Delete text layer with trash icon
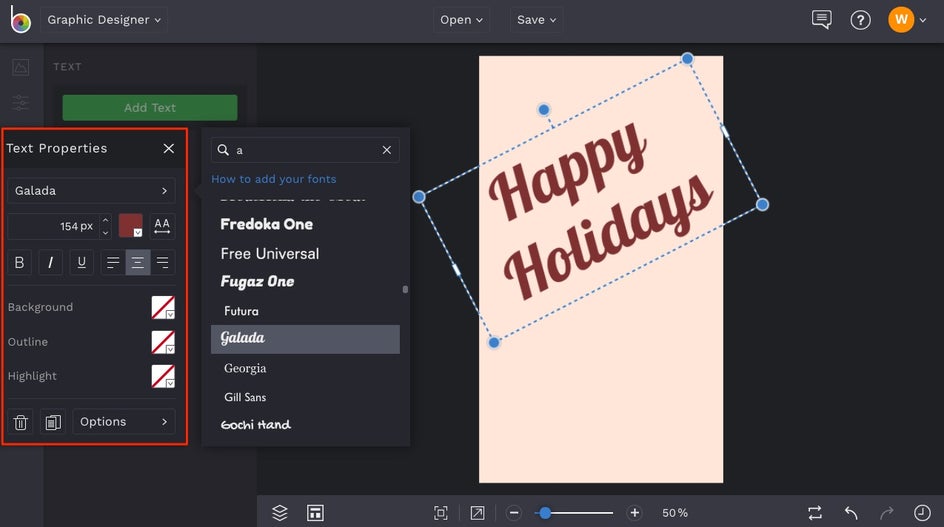 20,422
